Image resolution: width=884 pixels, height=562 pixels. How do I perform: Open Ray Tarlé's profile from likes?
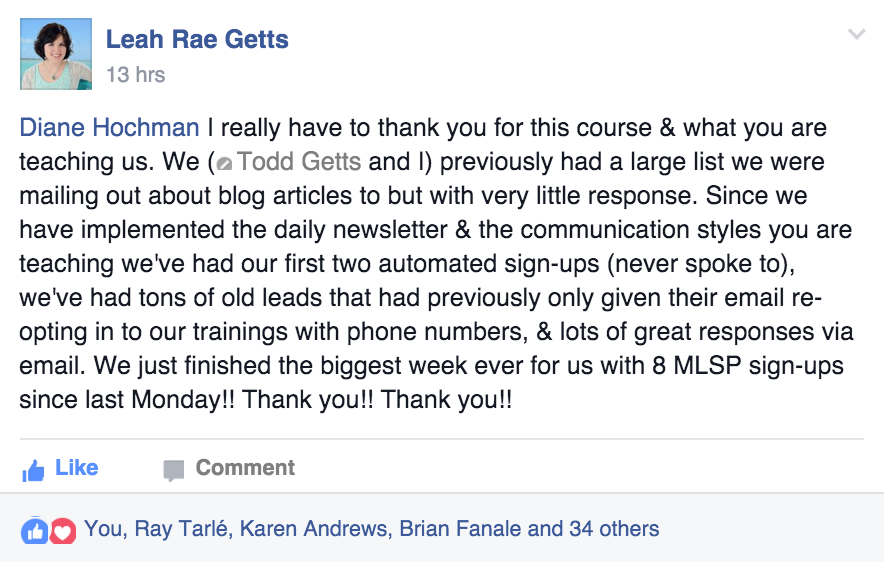click(x=181, y=529)
